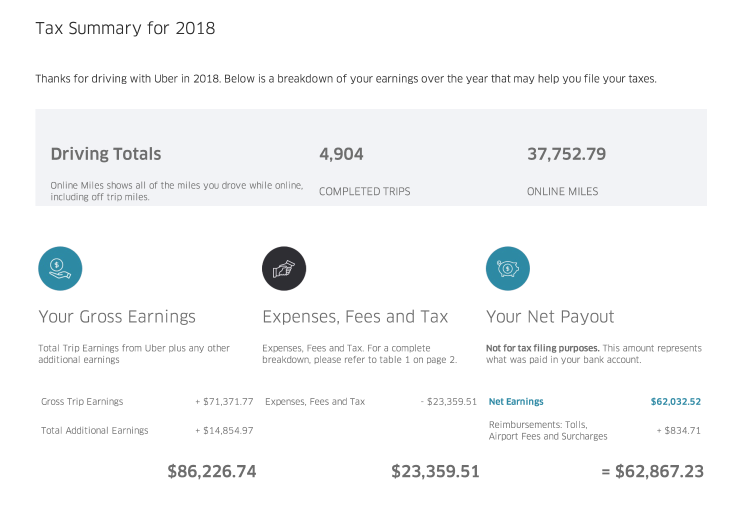
Task: Click the $86,226.74 gross total
Action: [x=212, y=471]
